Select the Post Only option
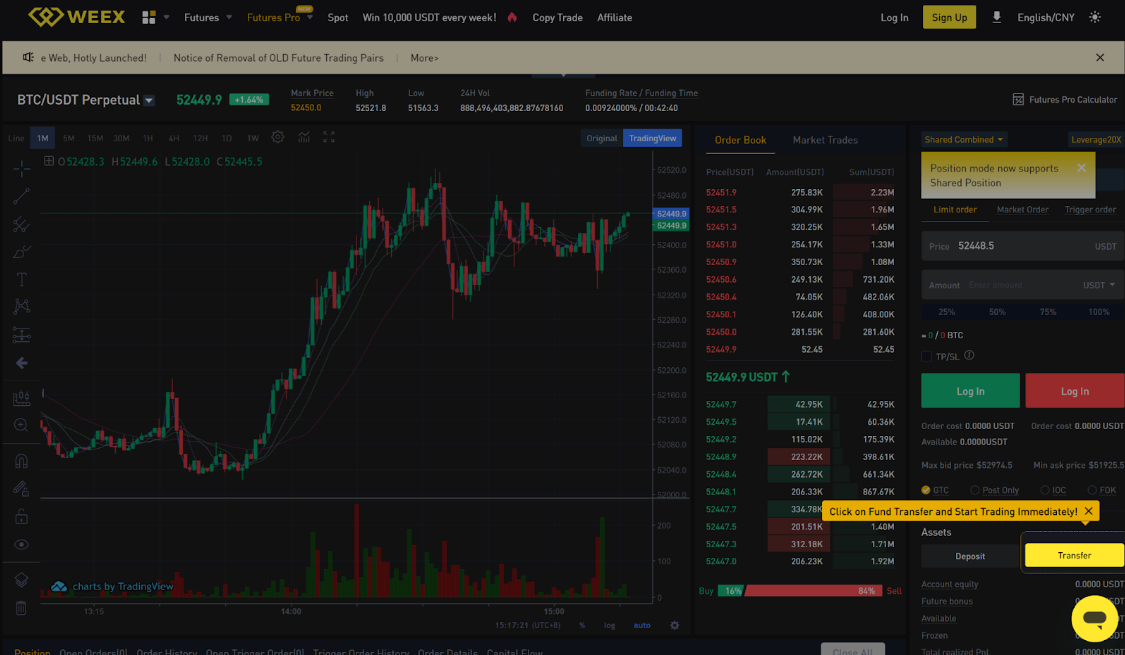 click(x=994, y=490)
